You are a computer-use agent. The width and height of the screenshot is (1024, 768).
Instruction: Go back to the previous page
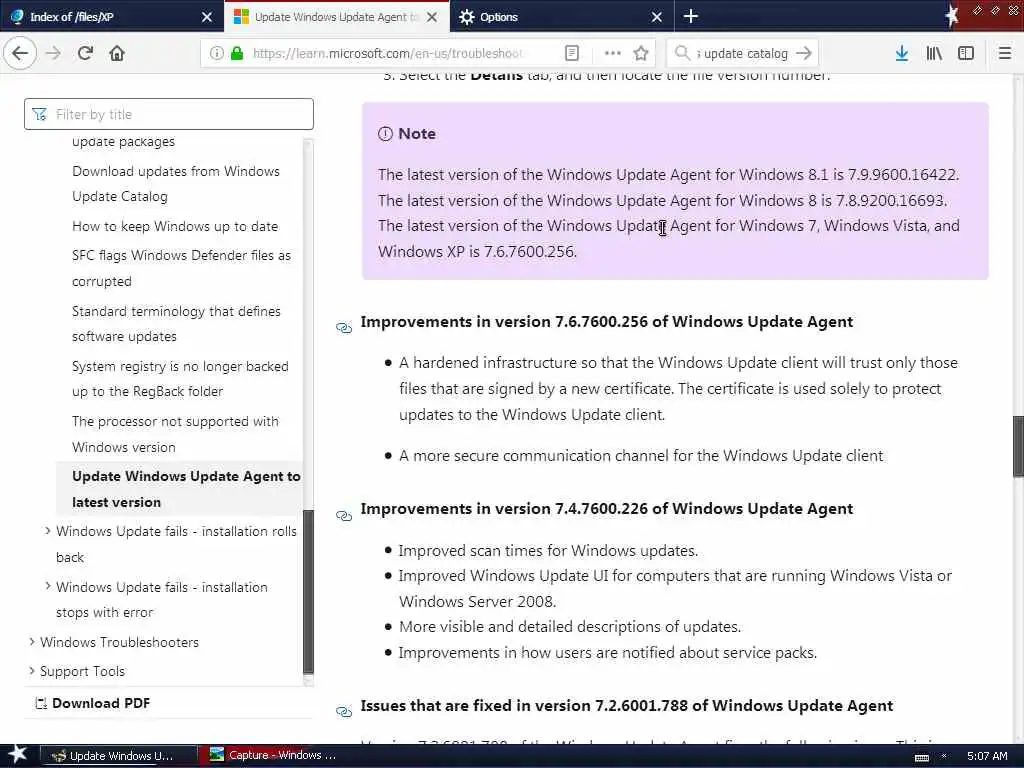click(20, 53)
